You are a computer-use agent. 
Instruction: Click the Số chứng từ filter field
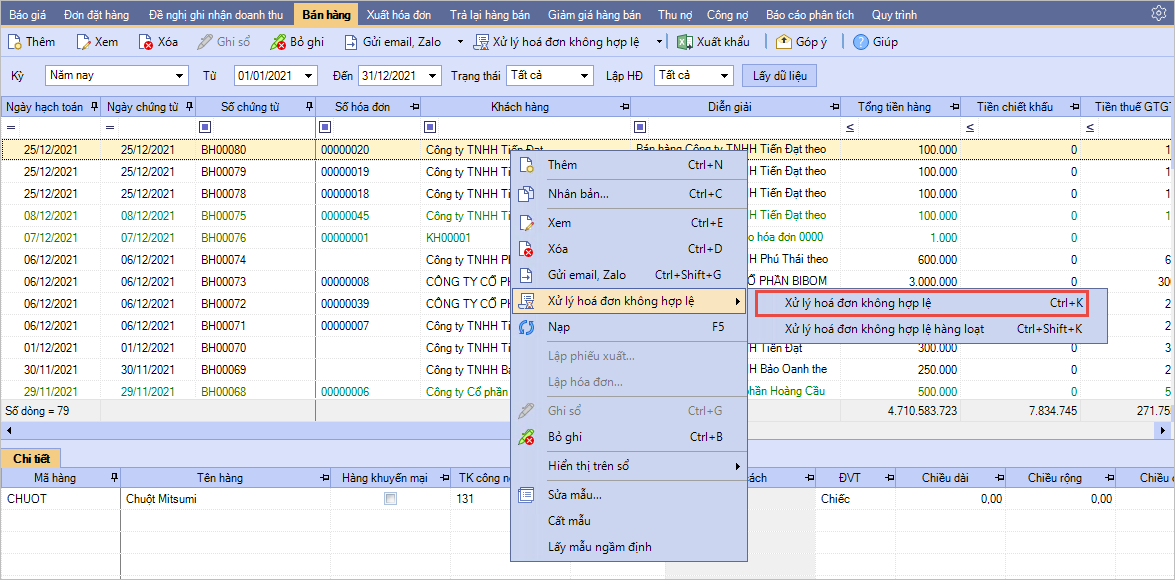255,127
